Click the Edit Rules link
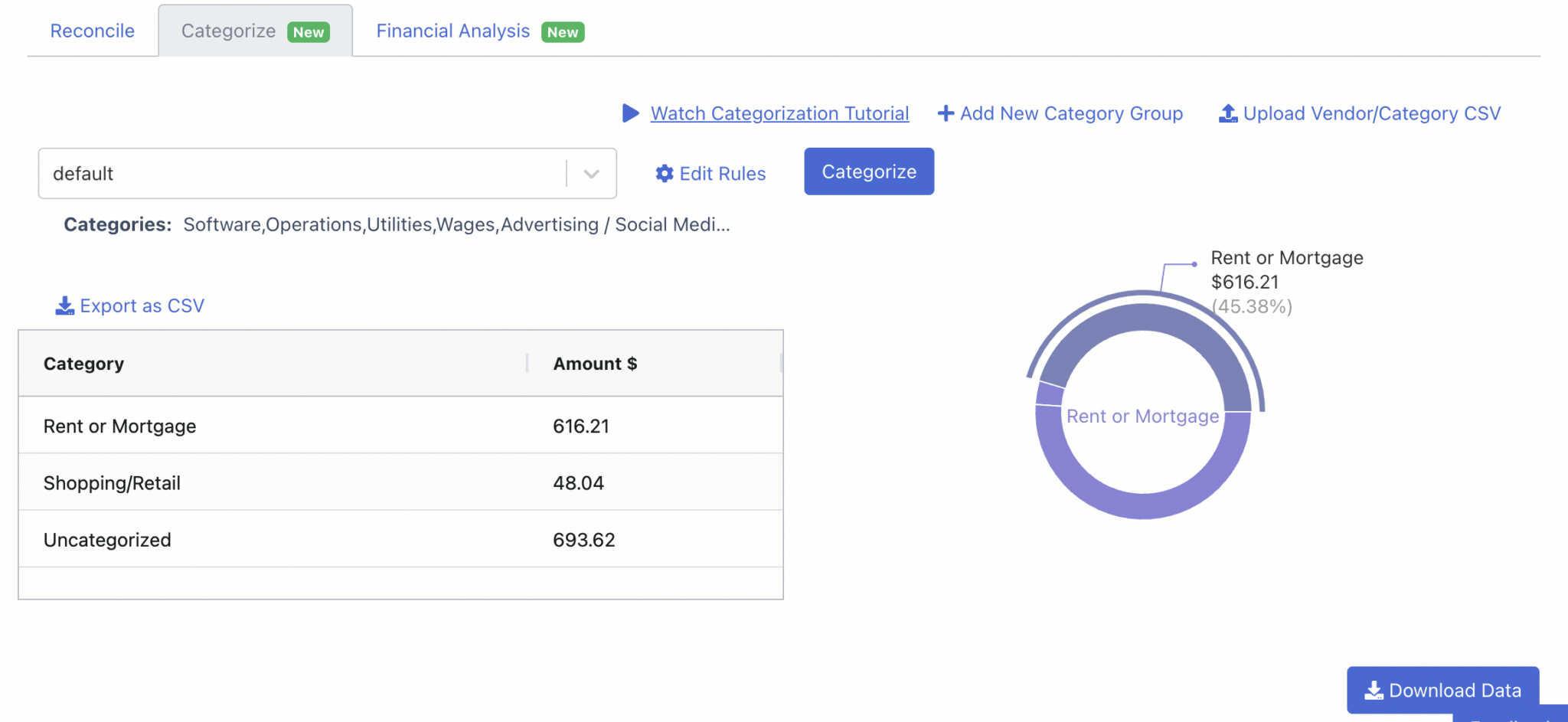The height and width of the screenshot is (722, 1568). 722,174
